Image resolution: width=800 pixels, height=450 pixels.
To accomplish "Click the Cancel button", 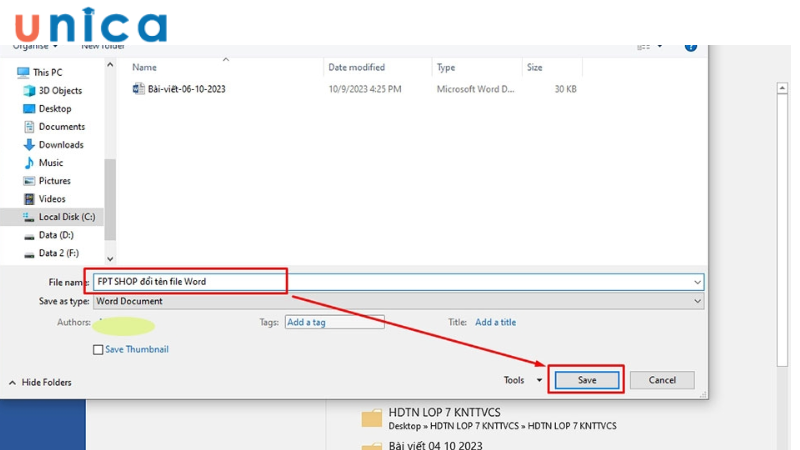I will pyautogui.click(x=662, y=380).
